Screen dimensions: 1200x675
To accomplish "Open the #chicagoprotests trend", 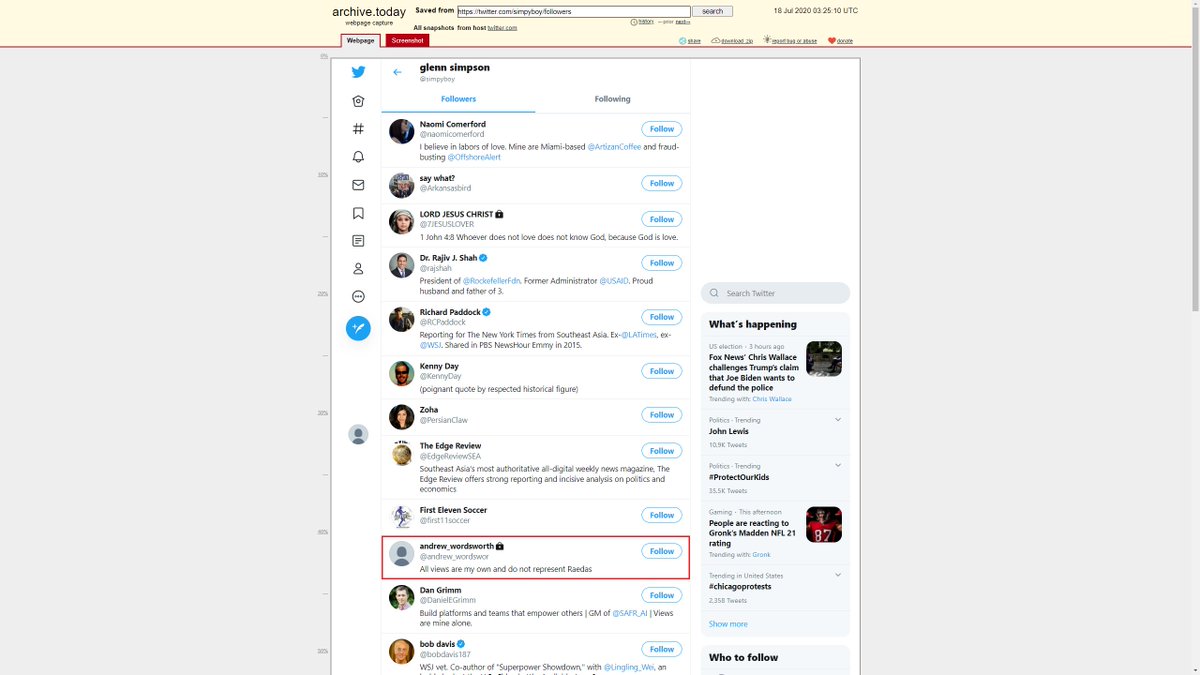I will pyautogui.click(x=740, y=587).
